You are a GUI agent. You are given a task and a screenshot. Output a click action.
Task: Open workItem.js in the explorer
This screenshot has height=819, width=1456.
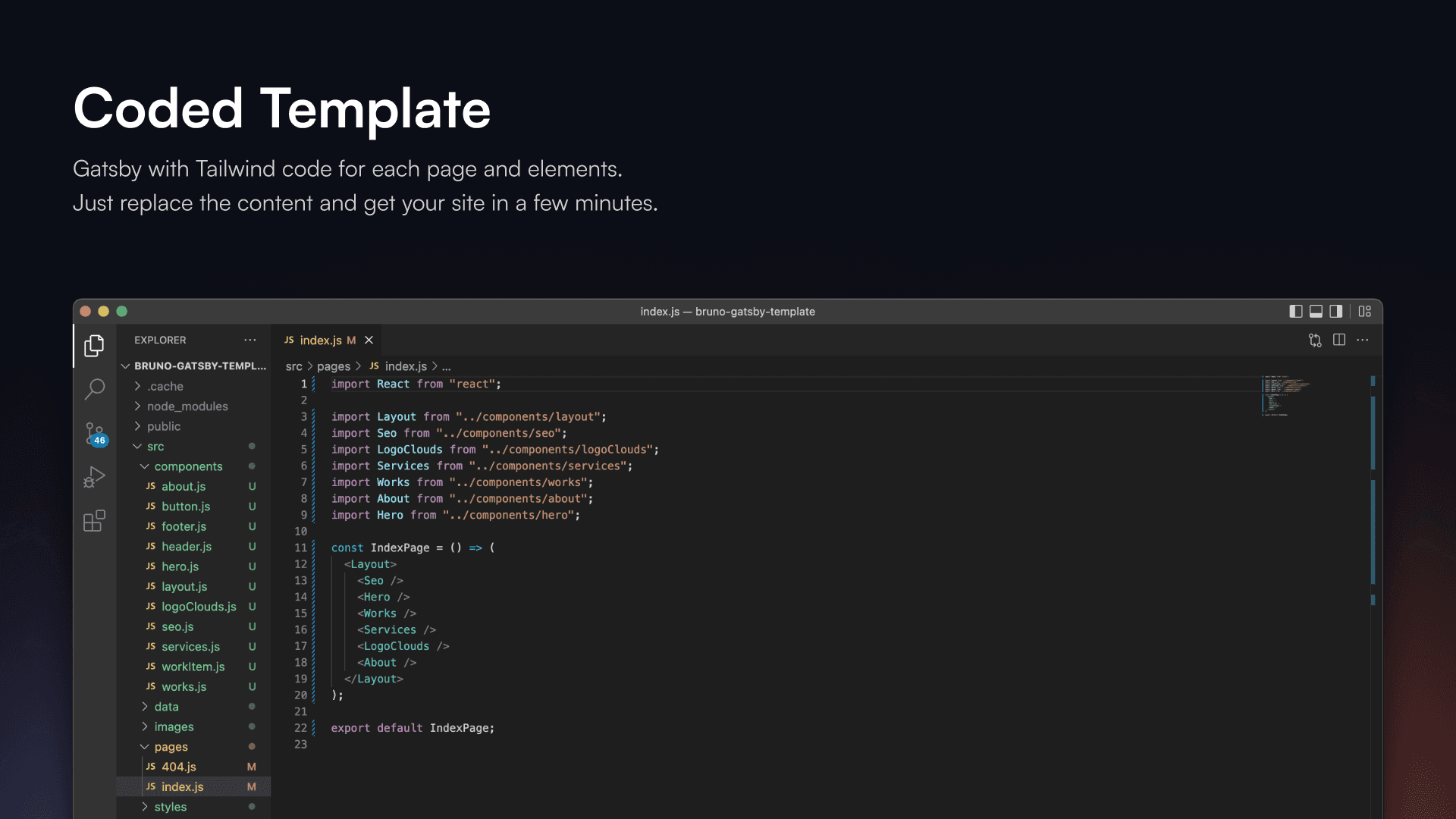coord(194,667)
